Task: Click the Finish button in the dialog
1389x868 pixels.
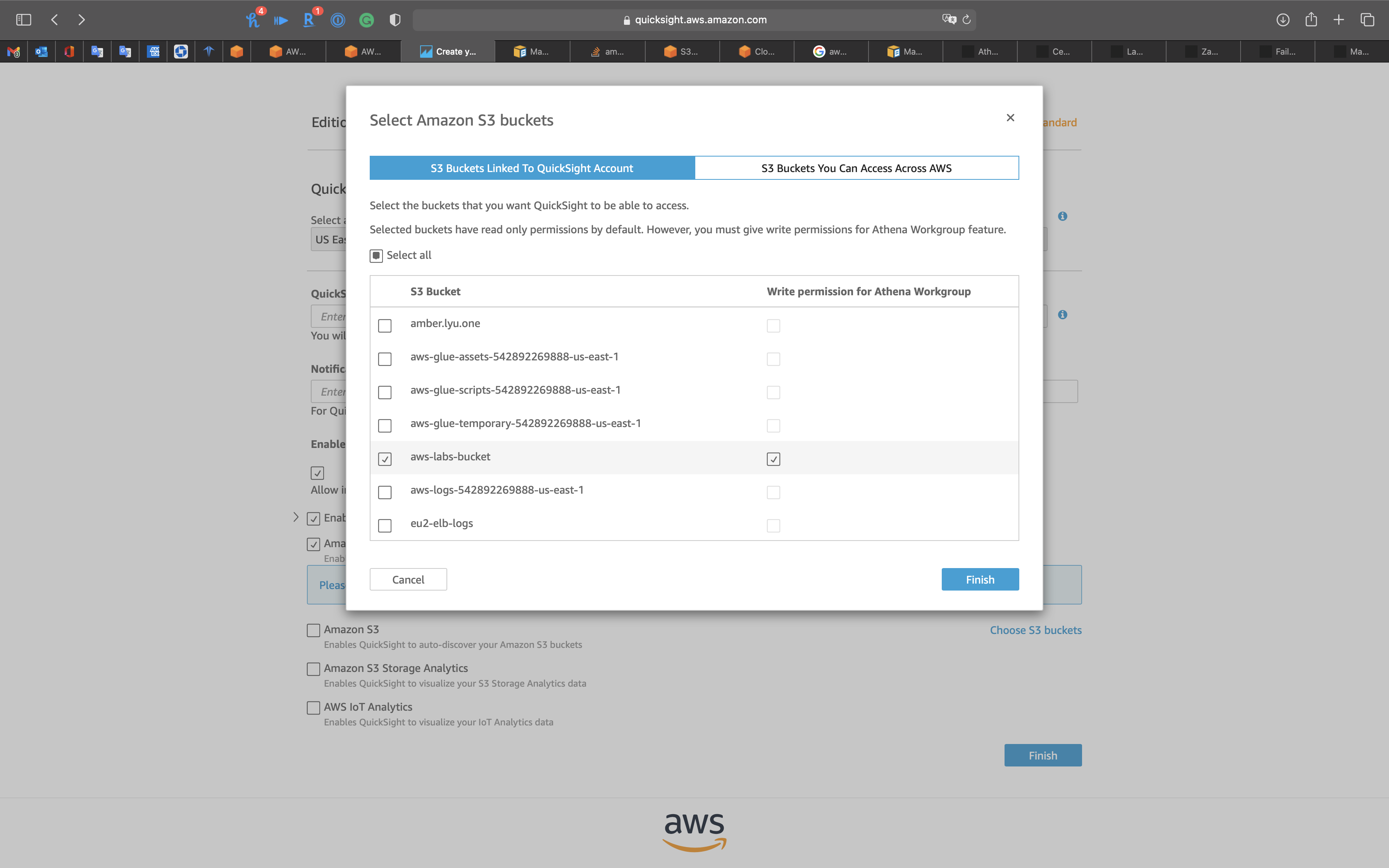Action: [x=980, y=579]
